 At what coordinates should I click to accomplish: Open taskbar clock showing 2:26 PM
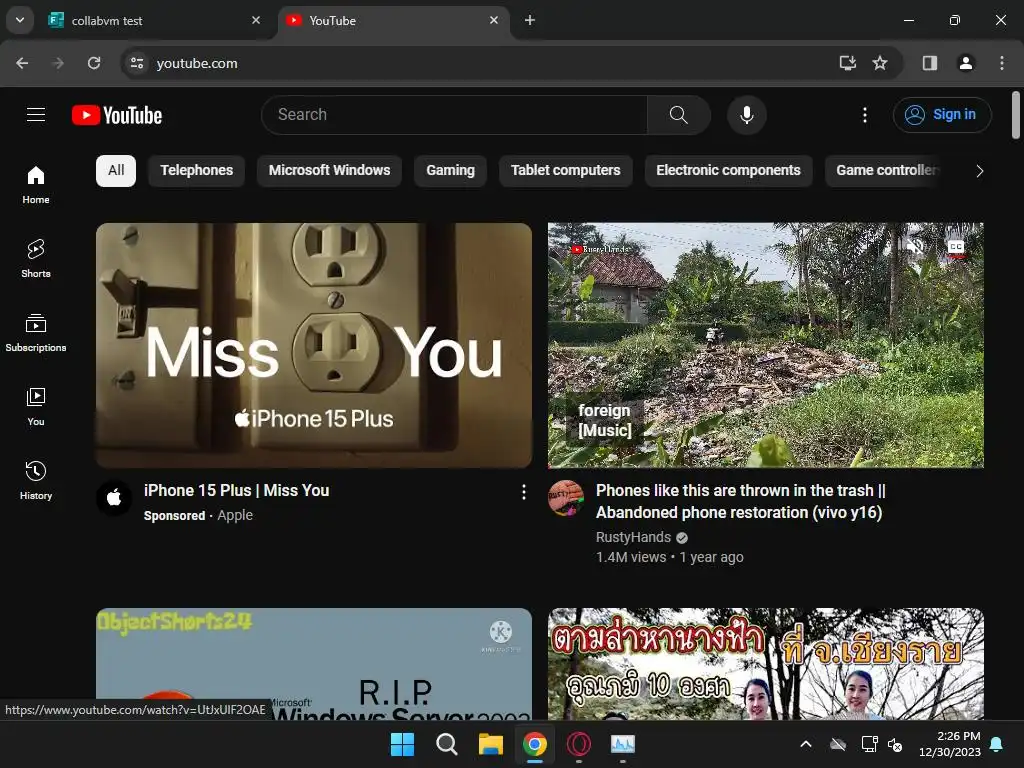pyautogui.click(x=950, y=744)
